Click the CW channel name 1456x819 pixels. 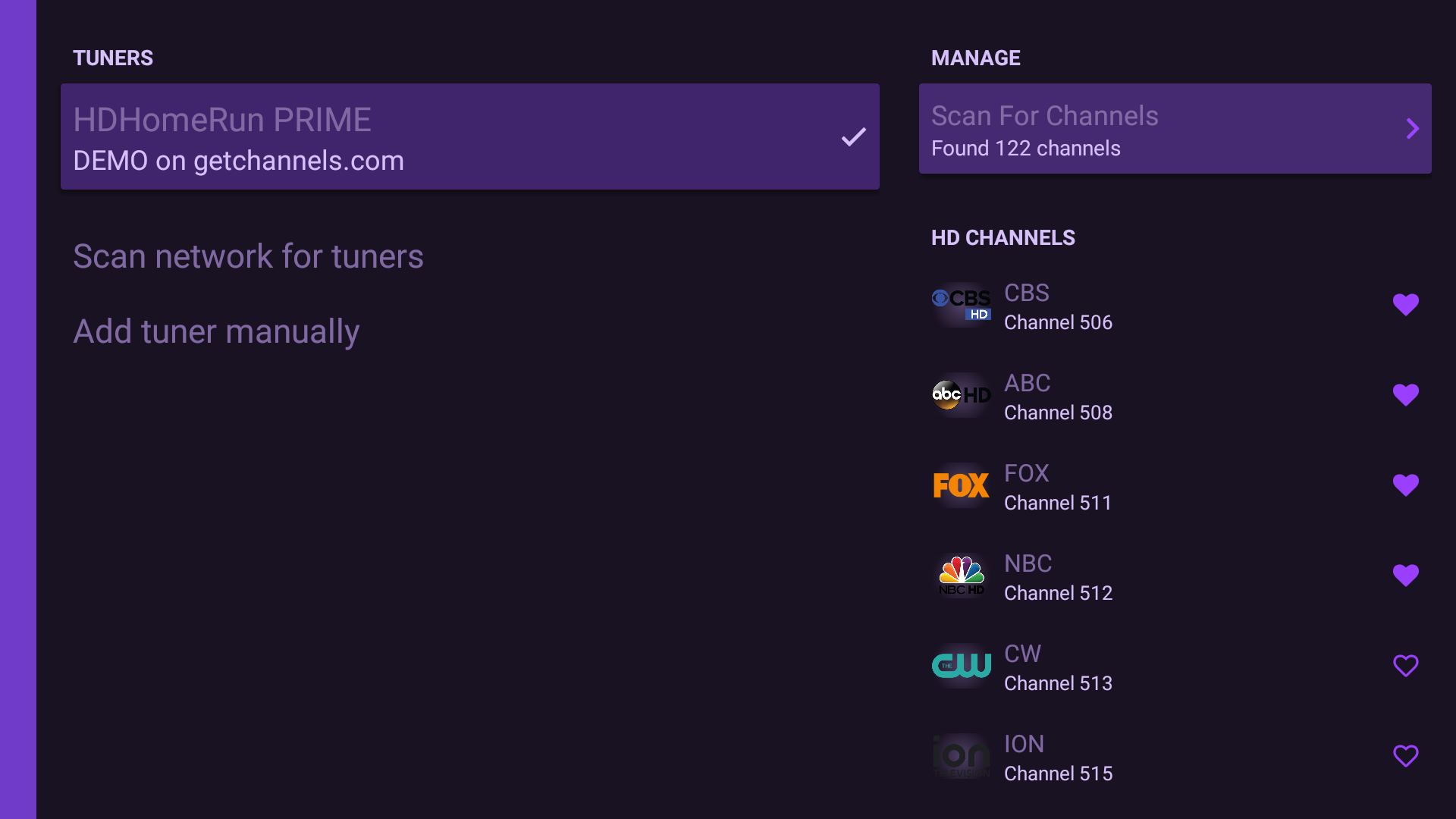[x=1022, y=654]
